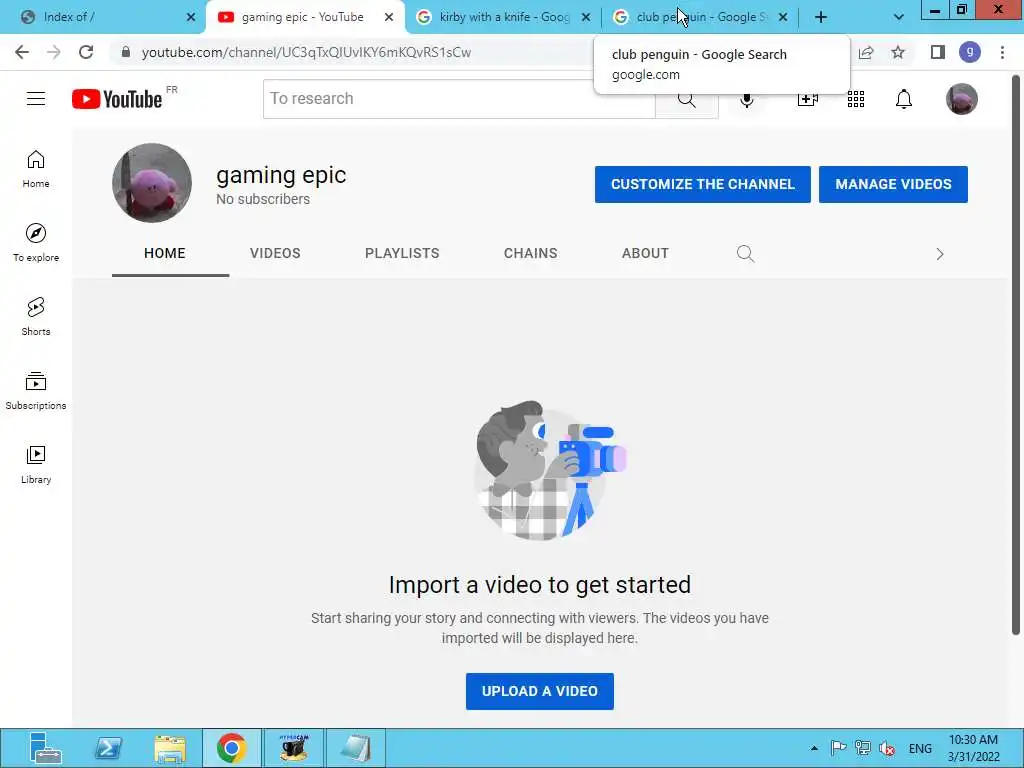Screen dimensions: 1024x768
Task: Open Library in the sidebar
Action: pos(36,464)
